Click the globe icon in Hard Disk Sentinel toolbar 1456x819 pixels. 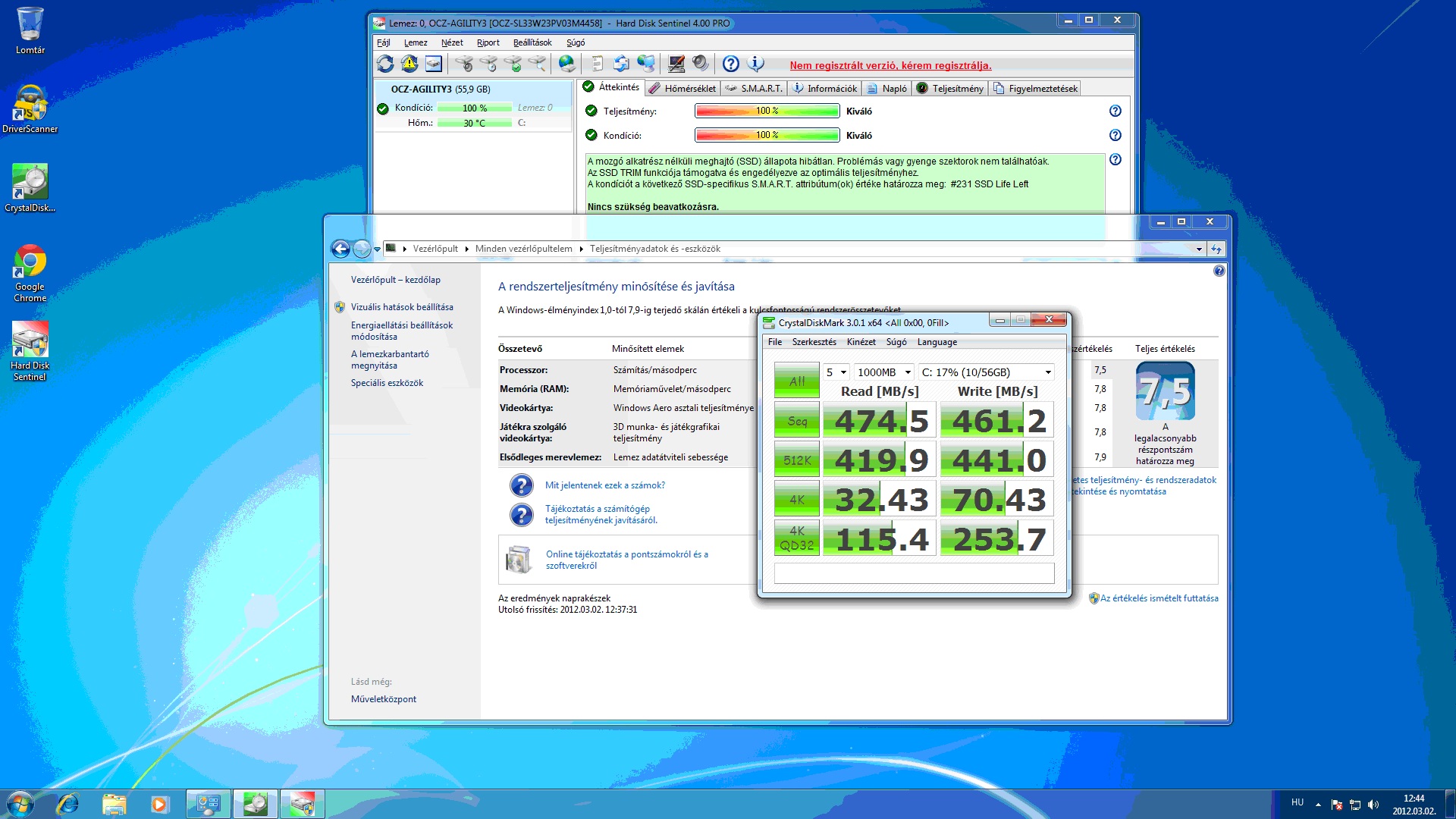pos(566,64)
